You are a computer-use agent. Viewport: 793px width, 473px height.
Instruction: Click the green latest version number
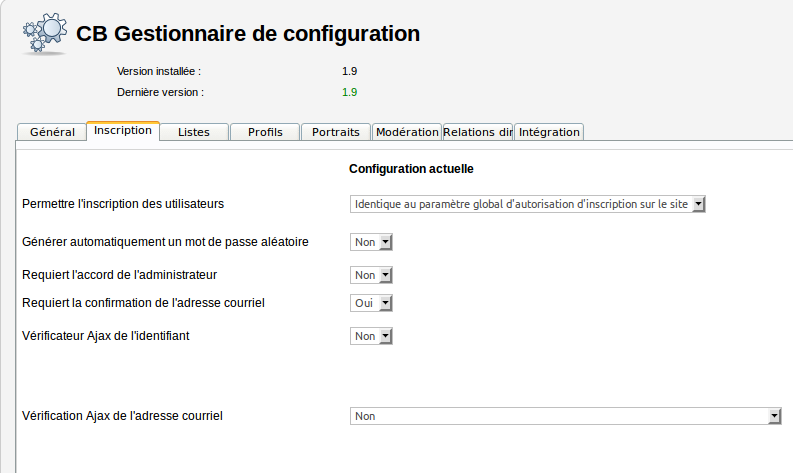coord(349,92)
